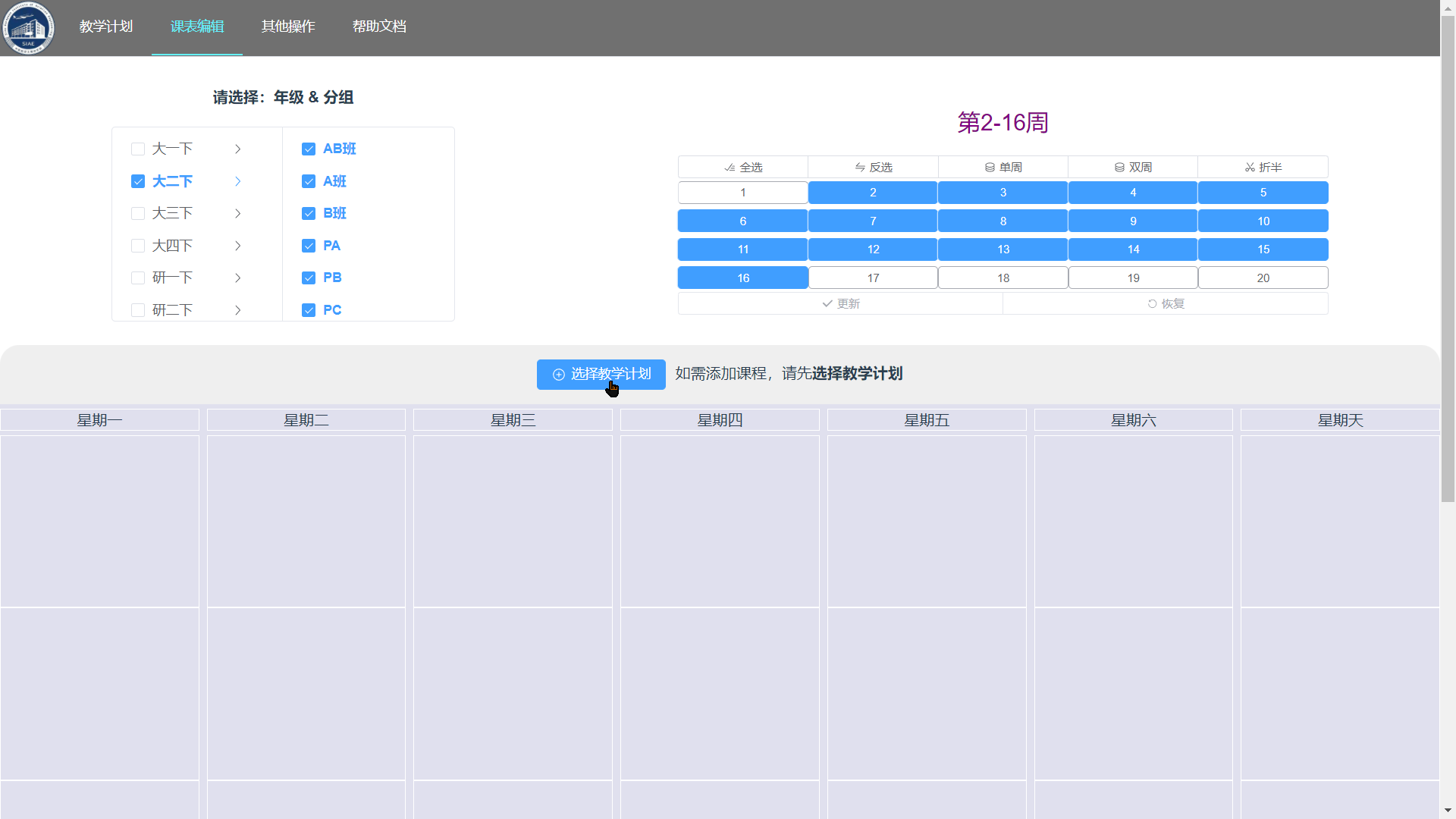Screen dimensions: 1456x819
Task: Click 选择教学计划 button
Action: (x=601, y=375)
